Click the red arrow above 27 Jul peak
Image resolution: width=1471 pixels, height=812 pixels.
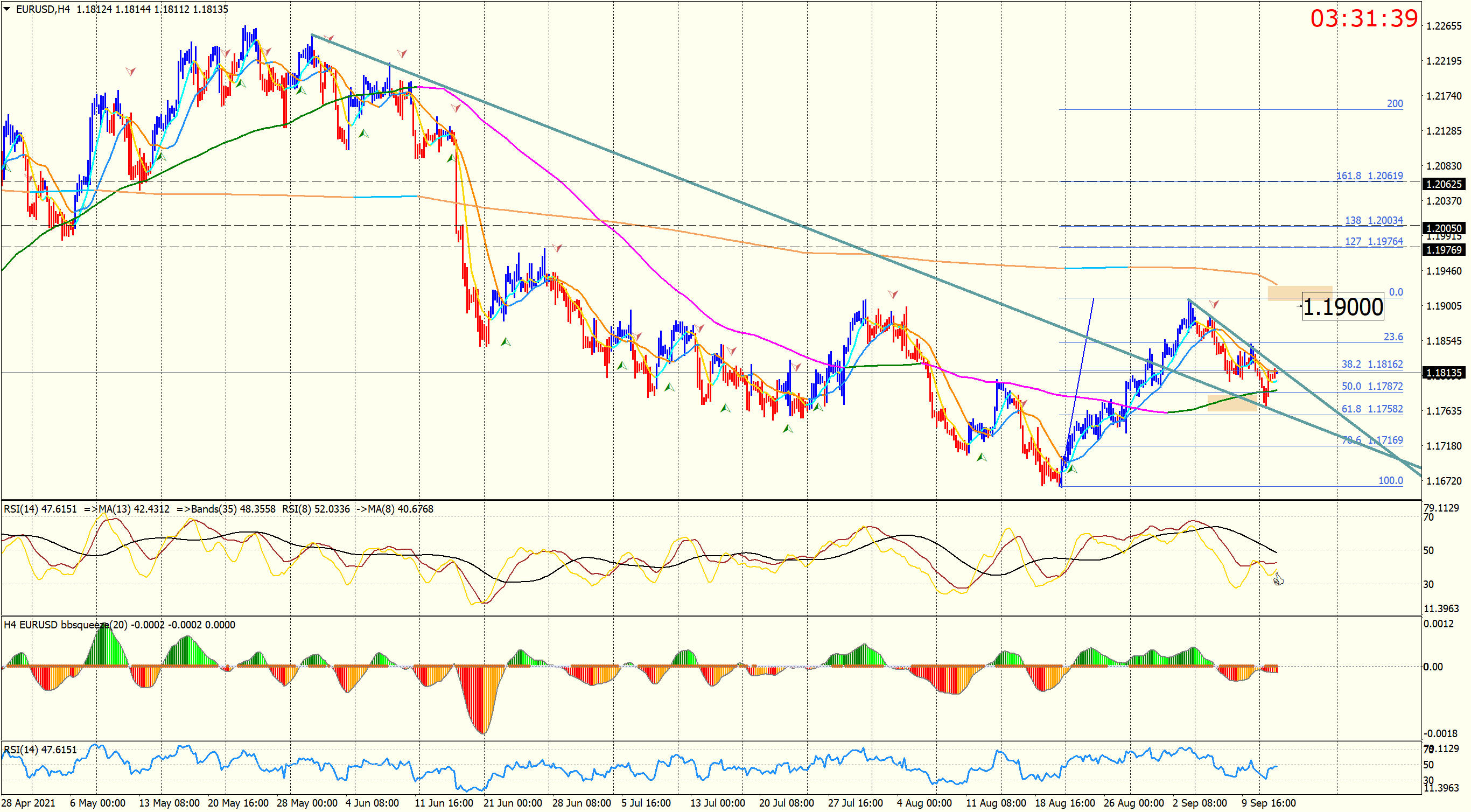coord(893,294)
